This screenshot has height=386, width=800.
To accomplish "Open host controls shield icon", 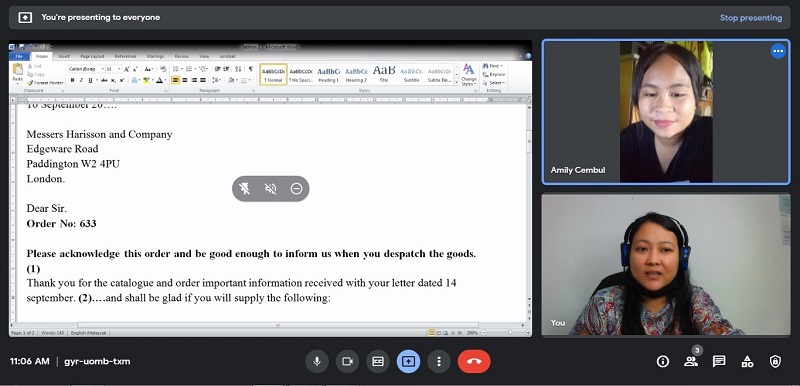I will pyautogui.click(x=775, y=362).
